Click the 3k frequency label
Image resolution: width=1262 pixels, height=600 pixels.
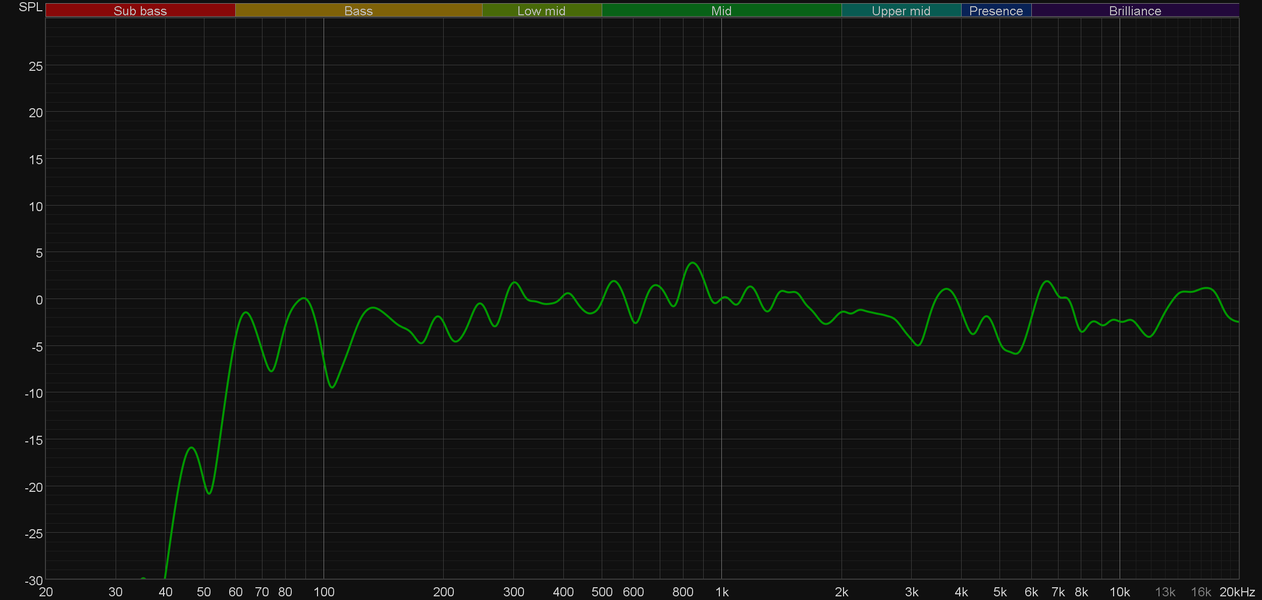pos(911,592)
